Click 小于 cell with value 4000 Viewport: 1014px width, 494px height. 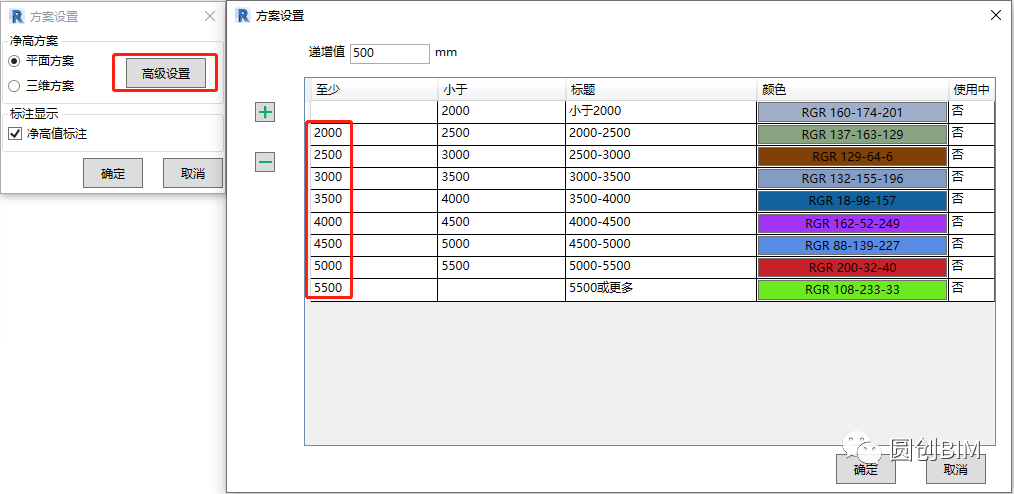pyautogui.click(x=501, y=200)
